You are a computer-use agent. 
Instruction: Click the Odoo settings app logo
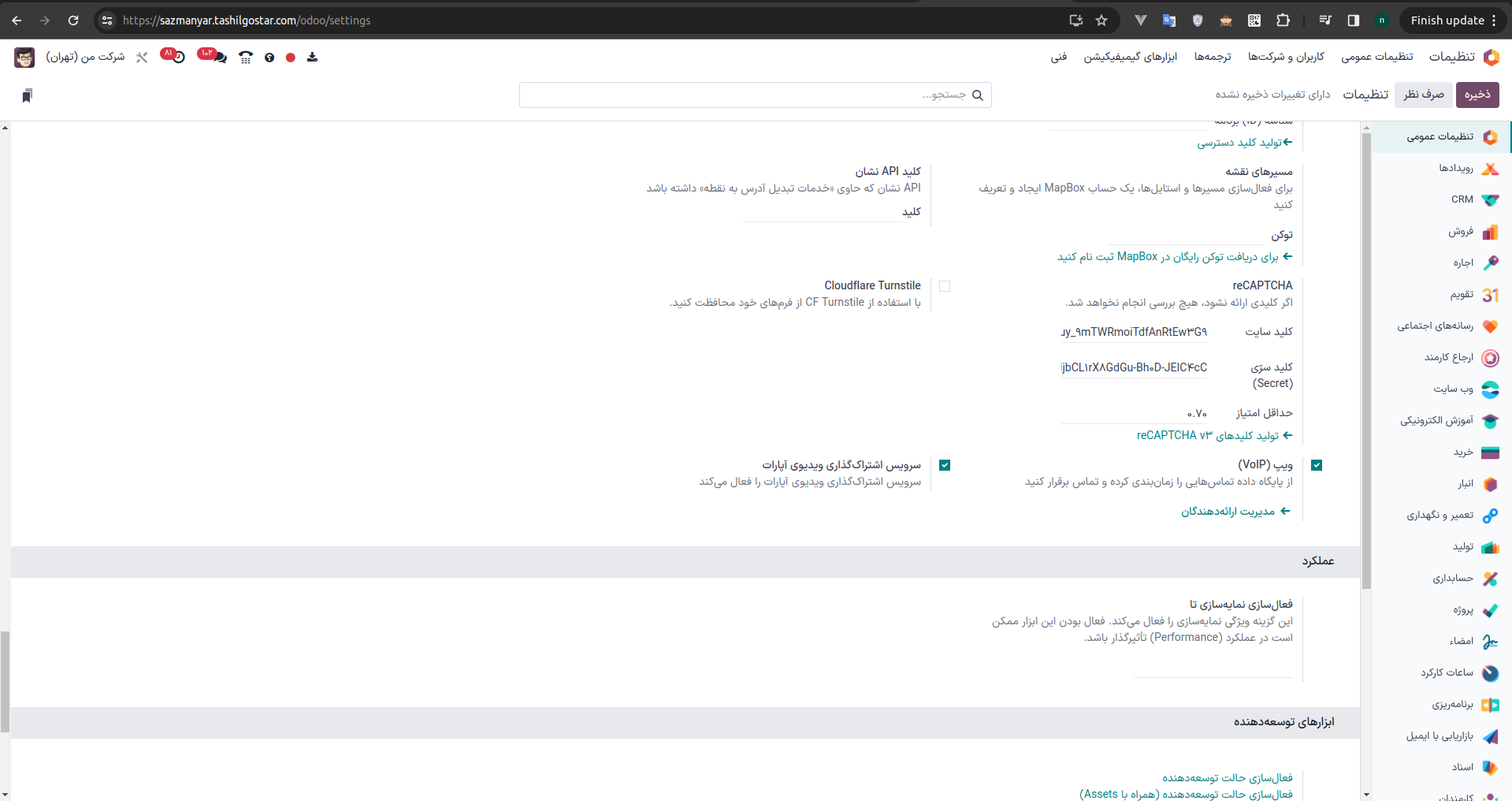[x=1491, y=57]
